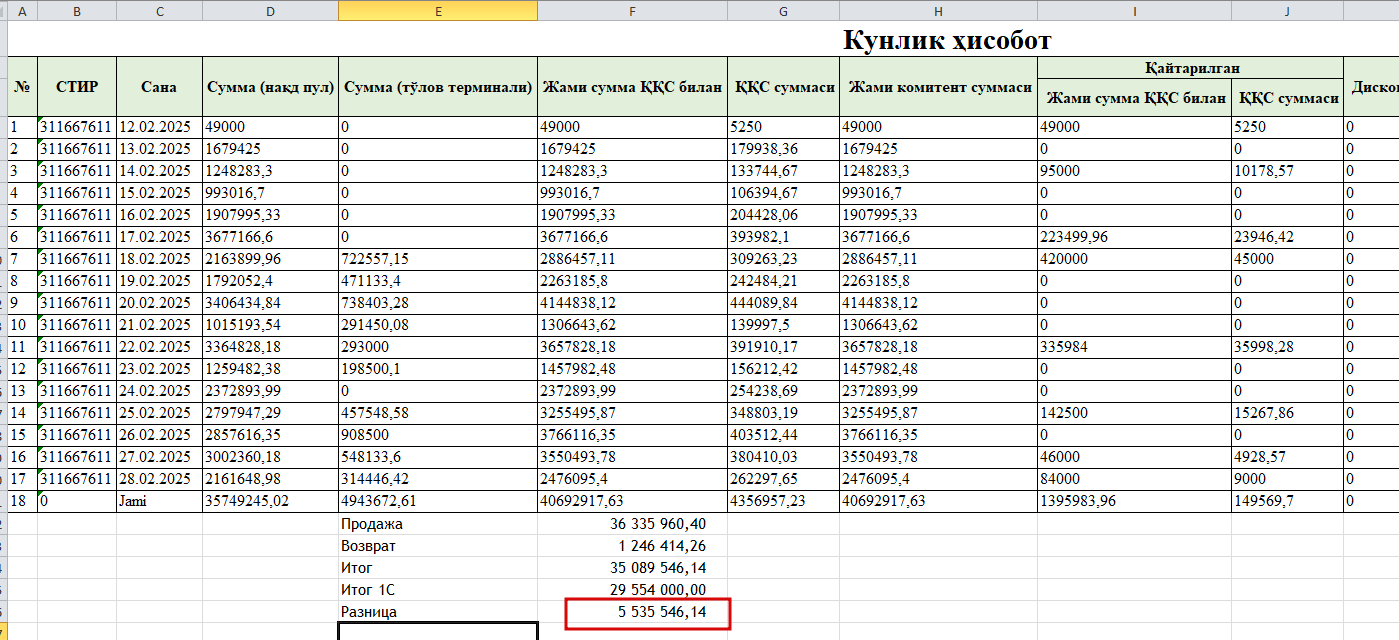Viewport: 1399px width, 640px height.
Task: Select the terminal amount cell 471133,4
Action: point(438,281)
